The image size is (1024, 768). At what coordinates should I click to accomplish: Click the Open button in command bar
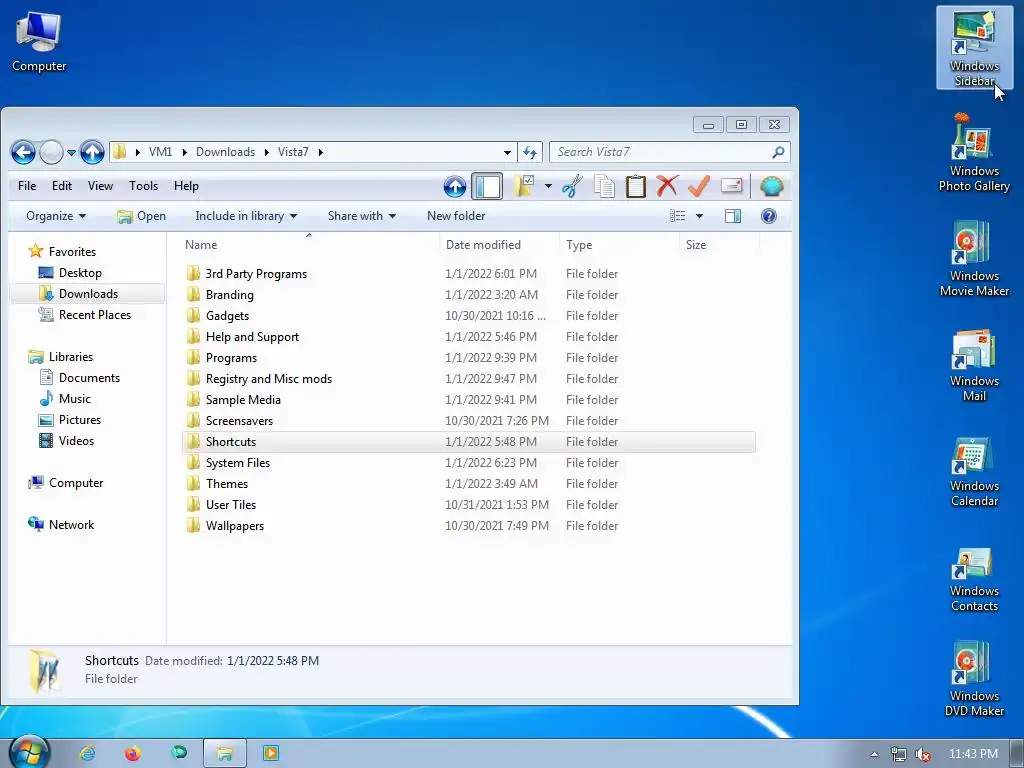[x=141, y=216]
